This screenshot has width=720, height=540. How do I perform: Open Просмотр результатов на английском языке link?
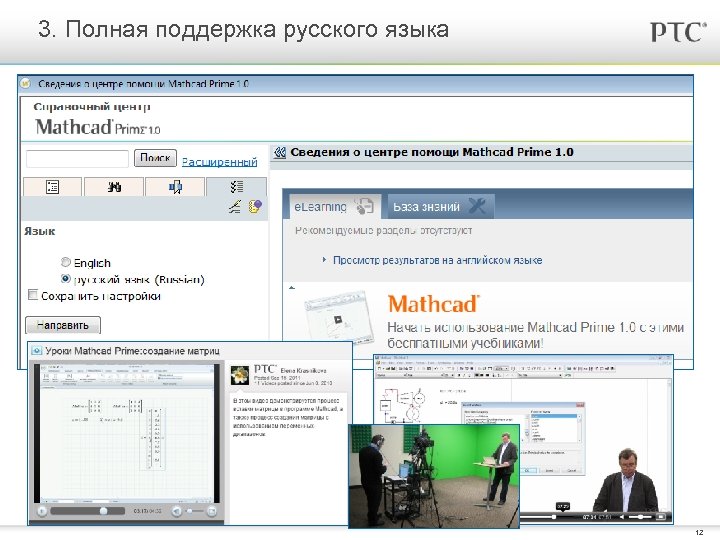tap(438, 260)
